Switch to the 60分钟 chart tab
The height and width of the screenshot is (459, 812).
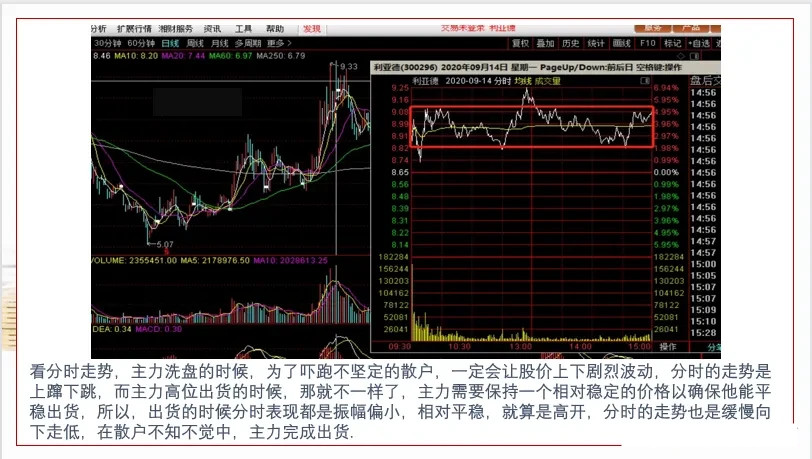point(141,43)
